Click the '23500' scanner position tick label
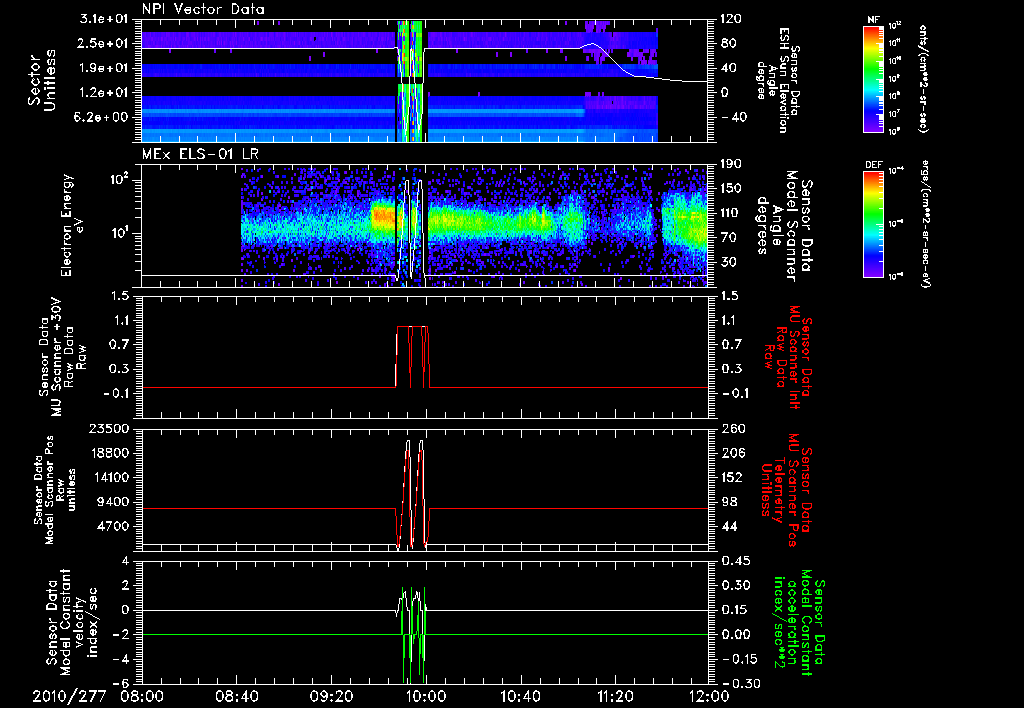 coord(110,429)
